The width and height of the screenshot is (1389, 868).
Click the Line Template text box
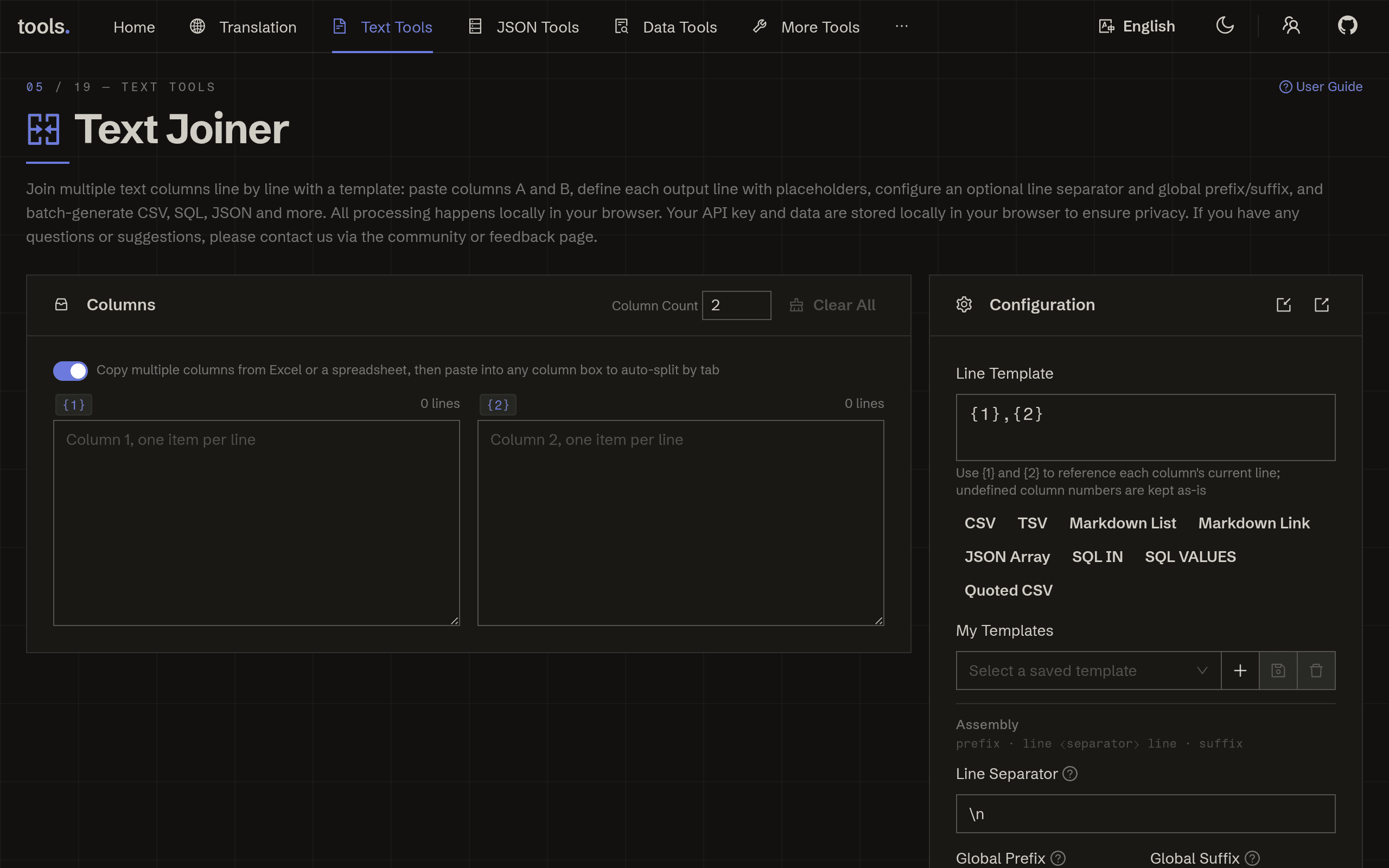(1145, 427)
